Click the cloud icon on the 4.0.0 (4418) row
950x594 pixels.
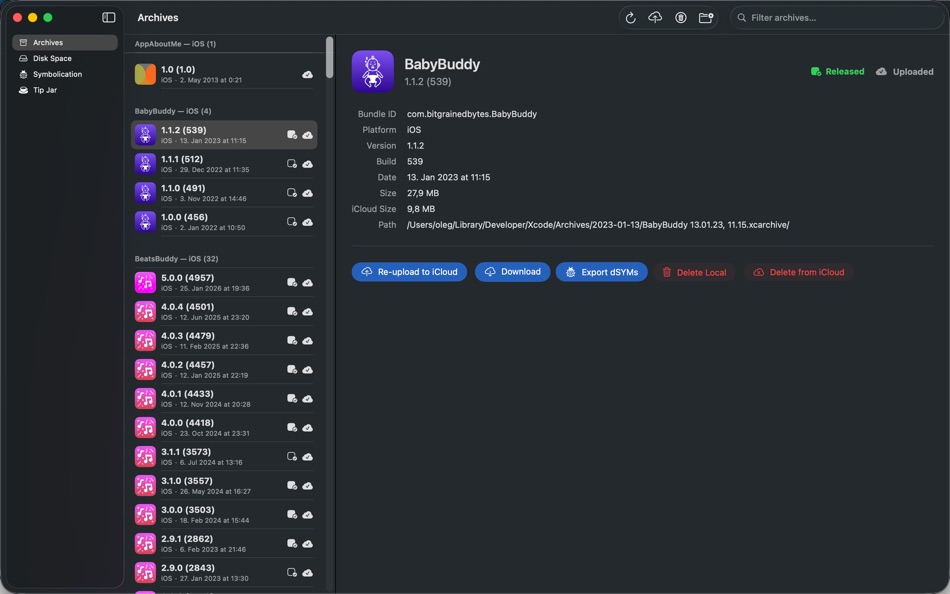click(x=308, y=429)
